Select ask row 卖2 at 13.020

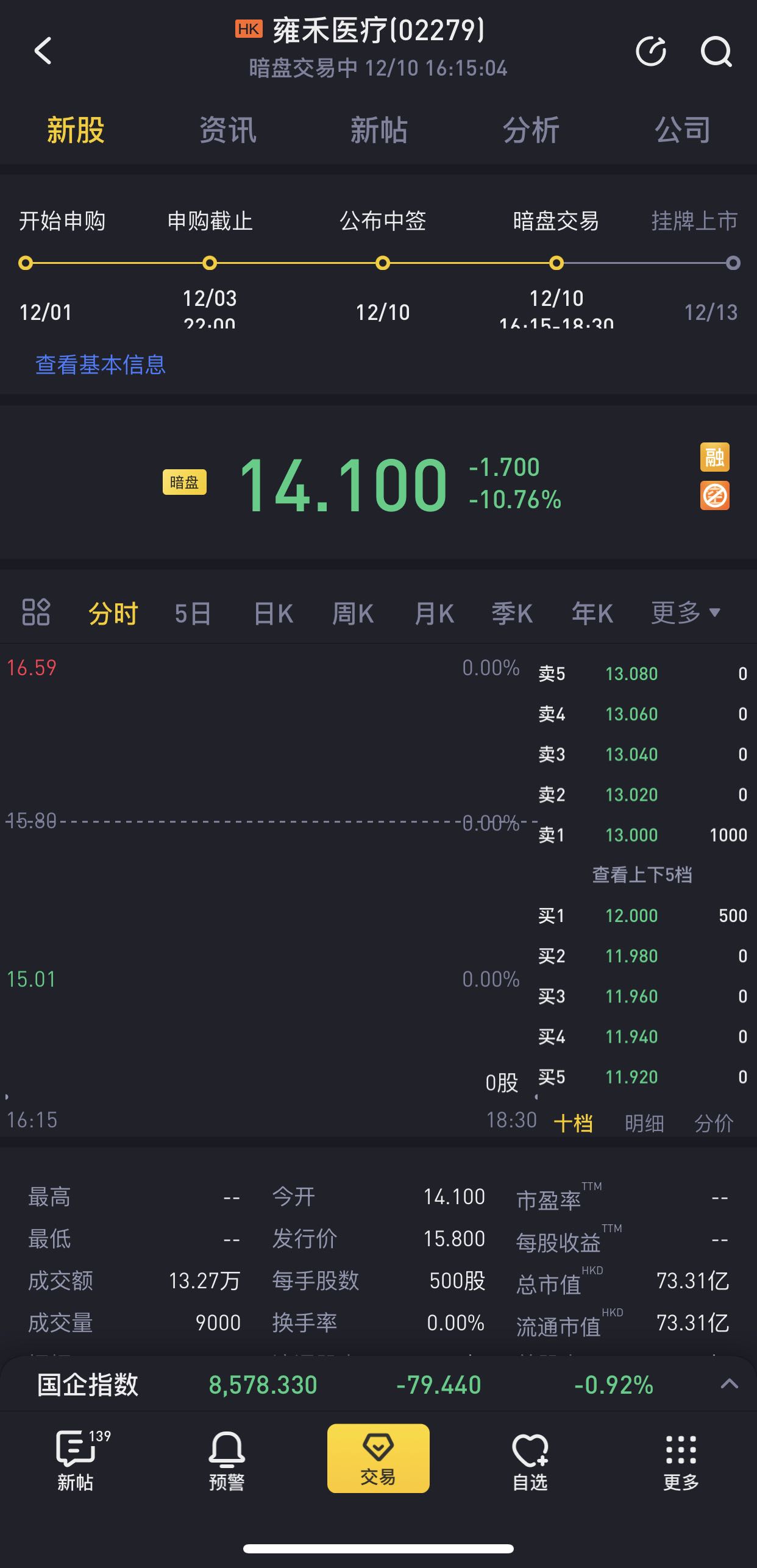pyautogui.click(x=642, y=795)
